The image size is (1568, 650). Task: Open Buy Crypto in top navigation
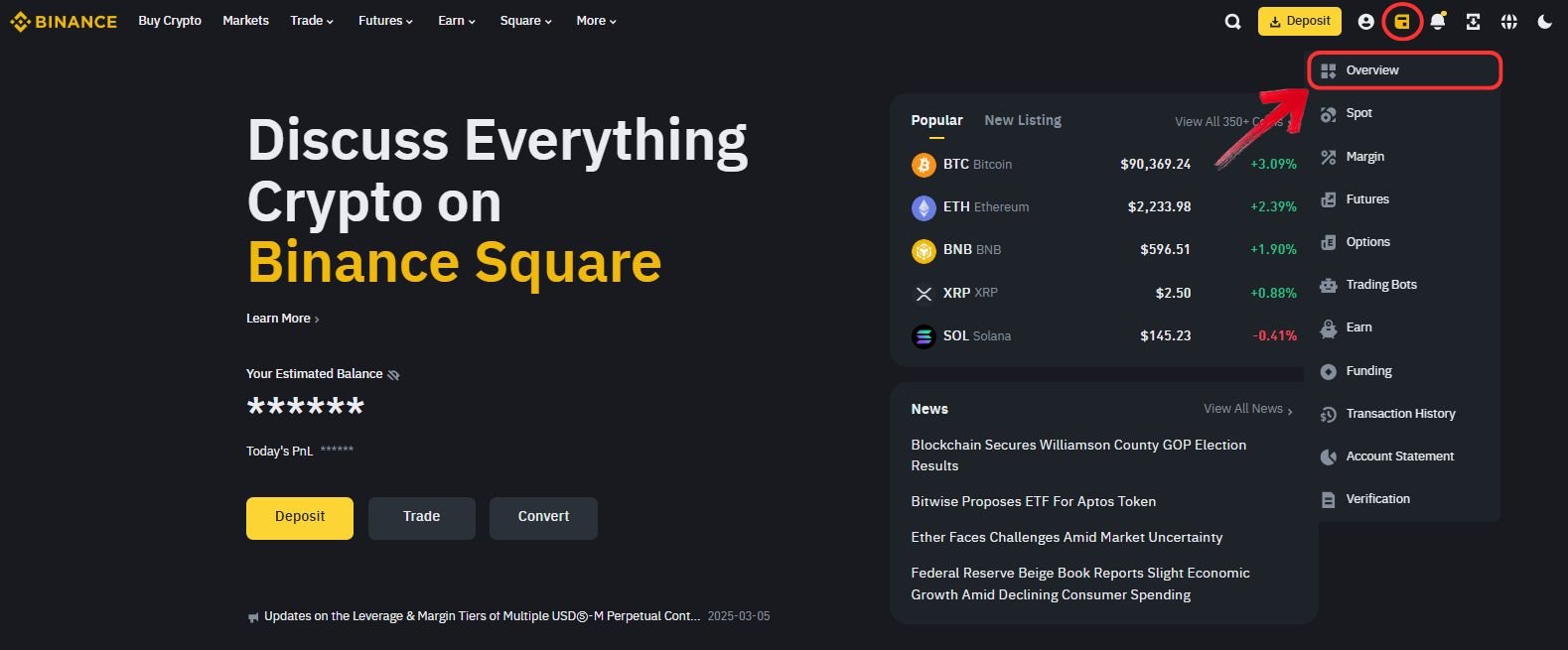(x=170, y=21)
